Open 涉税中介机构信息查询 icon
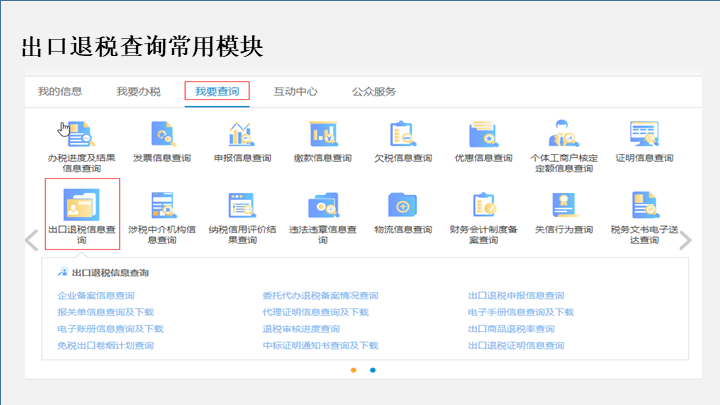Image resolution: width=720 pixels, height=405 pixels. pyautogui.click(x=163, y=205)
